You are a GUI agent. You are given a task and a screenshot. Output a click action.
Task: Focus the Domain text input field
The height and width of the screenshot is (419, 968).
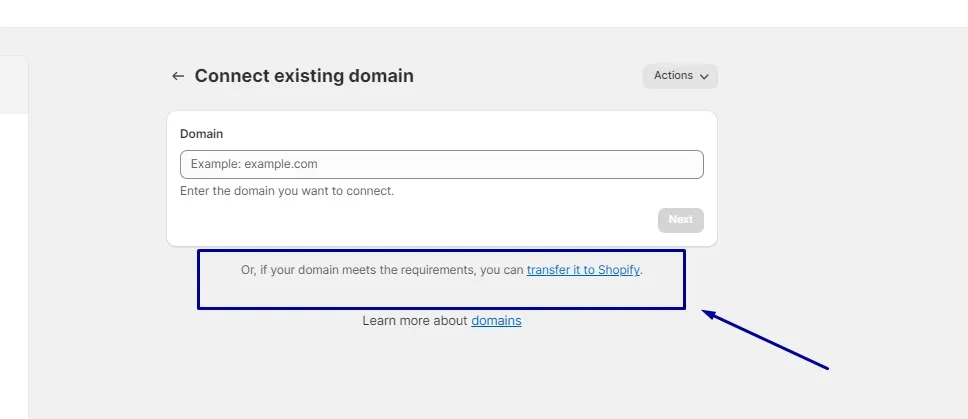point(441,164)
